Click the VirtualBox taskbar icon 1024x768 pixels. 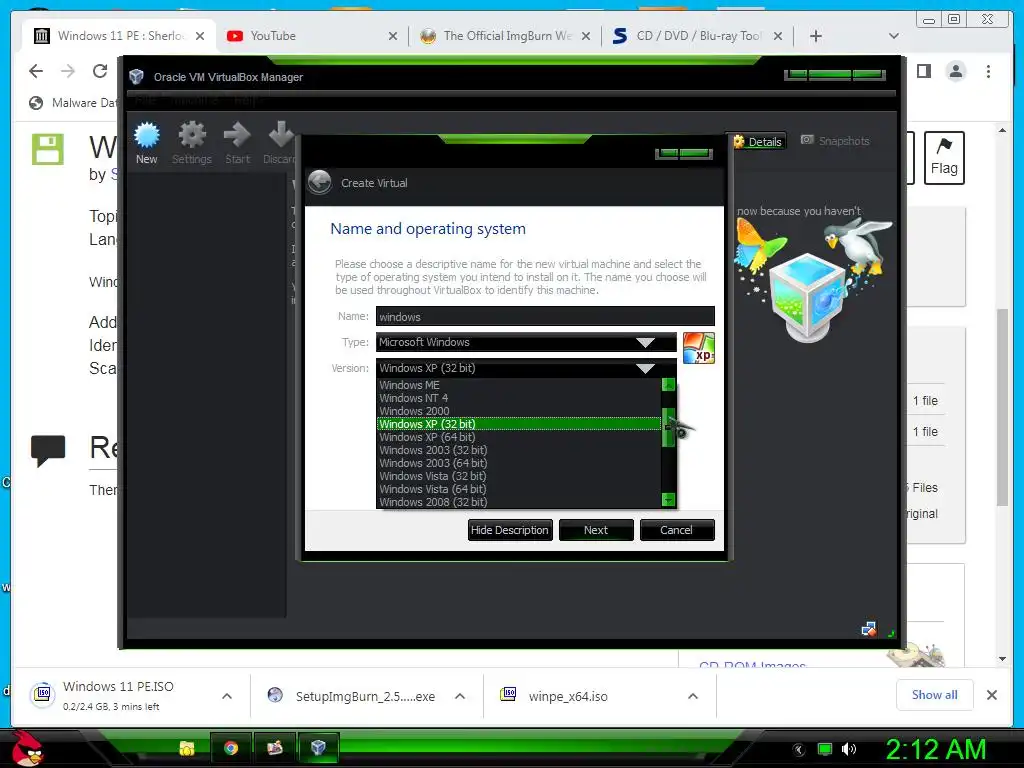coord(318,748)
